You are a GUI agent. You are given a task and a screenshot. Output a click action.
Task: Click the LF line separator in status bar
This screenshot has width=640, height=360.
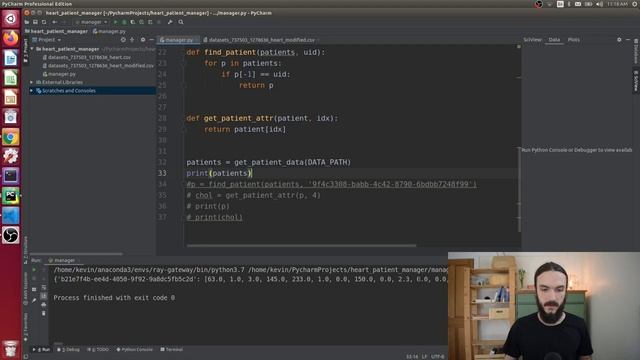click(x=424, y=356)
